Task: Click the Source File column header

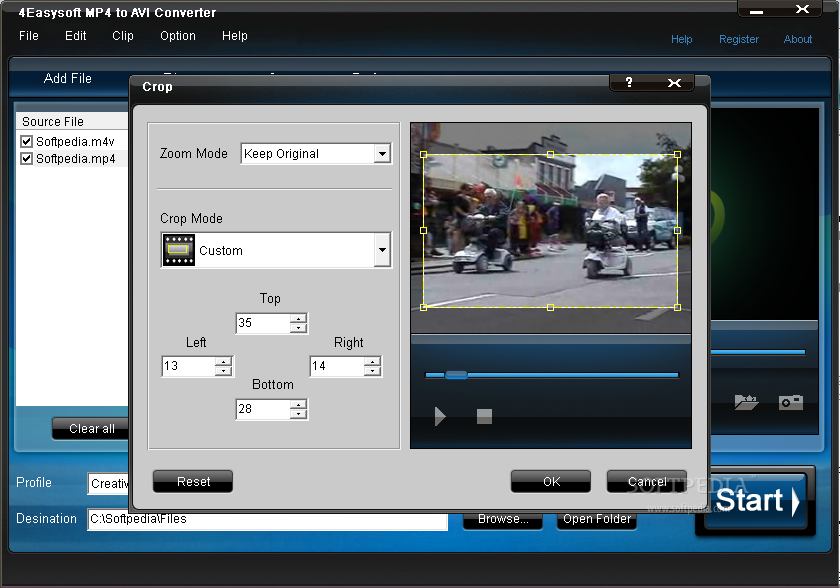Action: pos(72,122)
